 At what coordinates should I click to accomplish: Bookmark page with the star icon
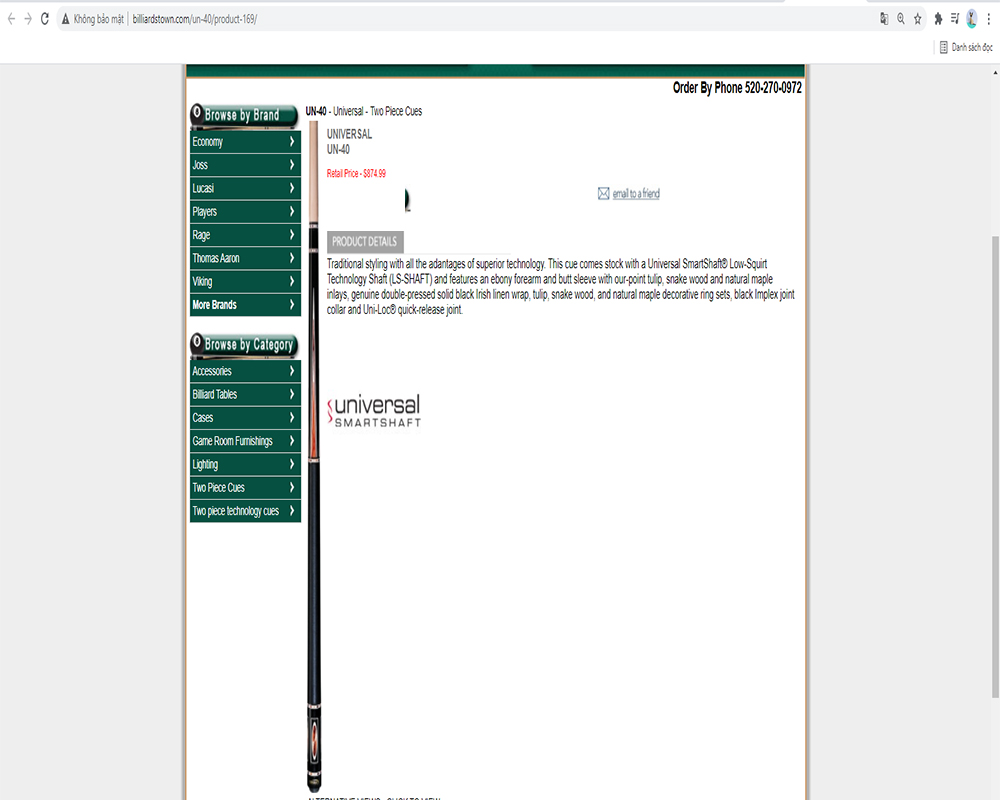point(918,19)
